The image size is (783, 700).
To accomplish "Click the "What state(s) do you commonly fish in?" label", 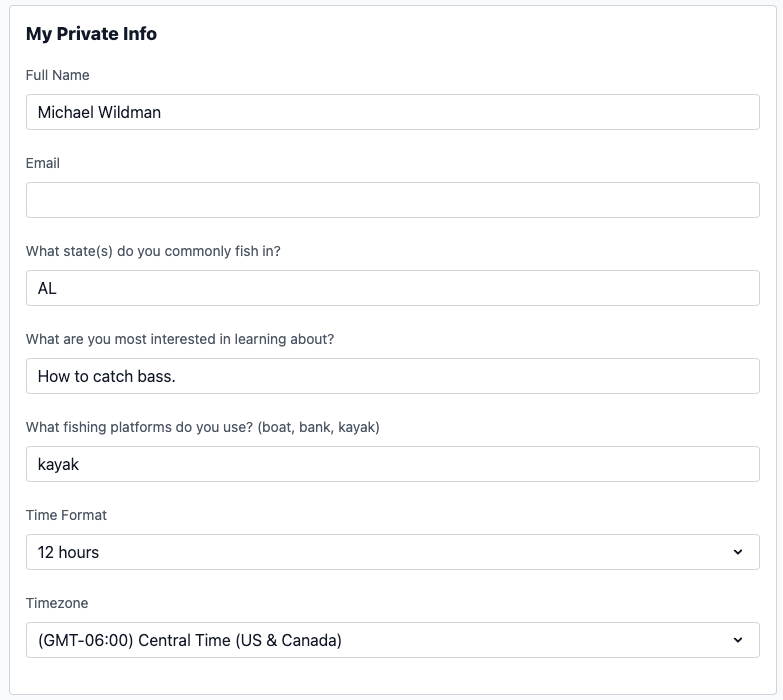I will 153,251.
